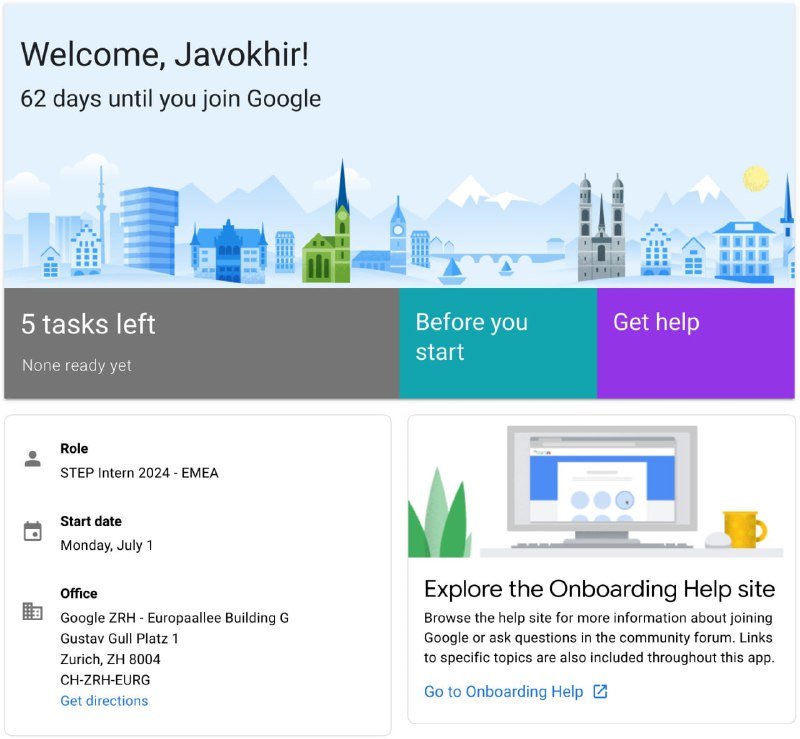Image resolution: width=800 pixels, height=739 pixels.
Task: Open the 5 tasks left tile
Action: (x=202, y=343)
